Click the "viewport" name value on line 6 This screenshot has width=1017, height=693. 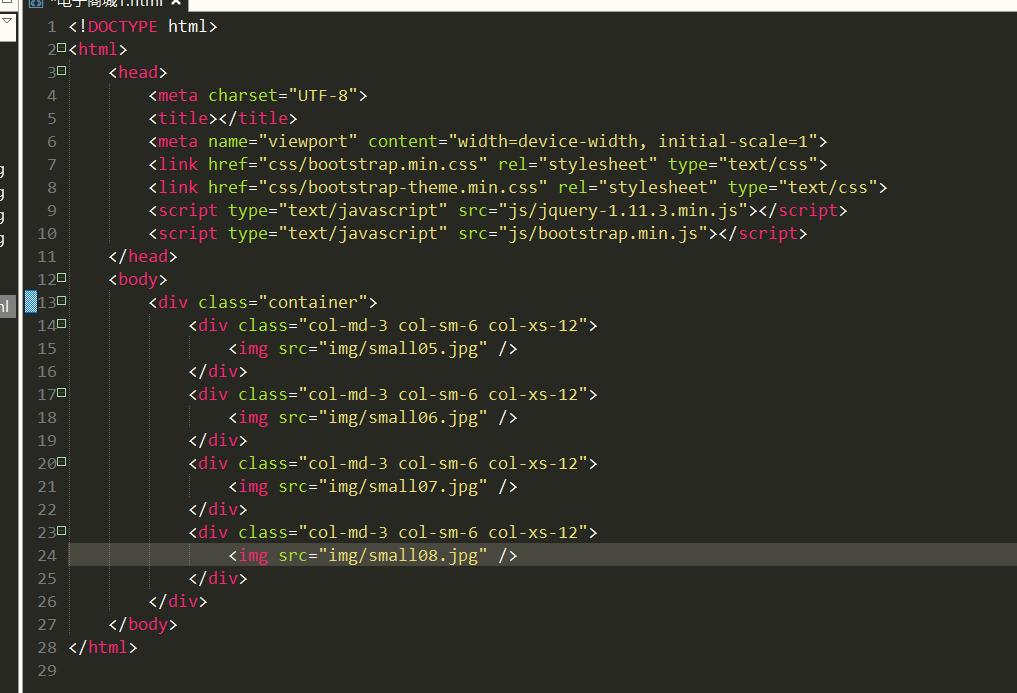[x=308, y=141]
